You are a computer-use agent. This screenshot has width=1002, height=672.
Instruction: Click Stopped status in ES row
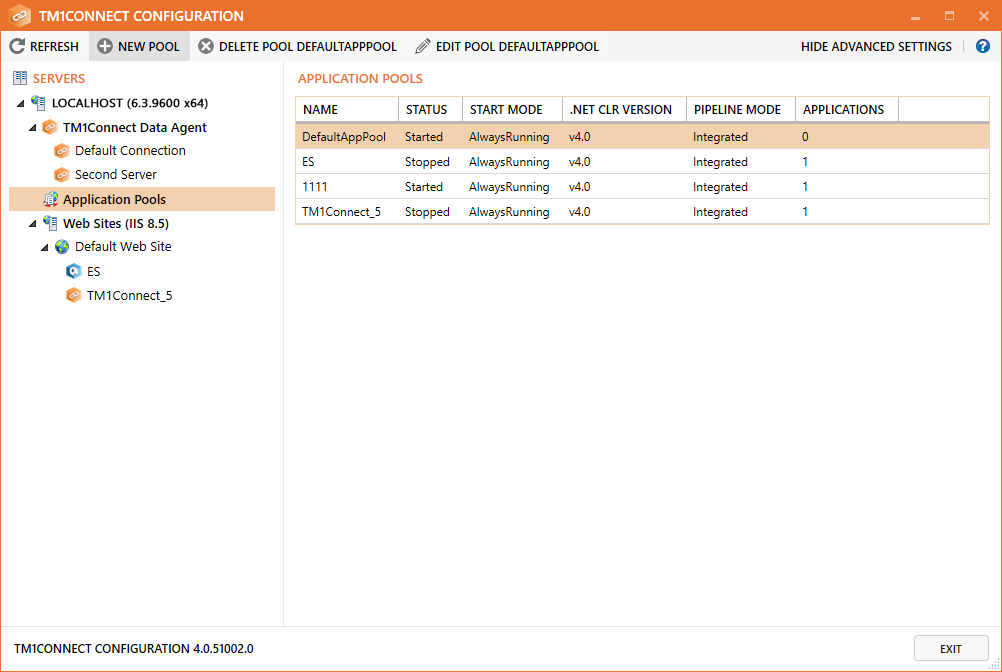pos(427,162)
